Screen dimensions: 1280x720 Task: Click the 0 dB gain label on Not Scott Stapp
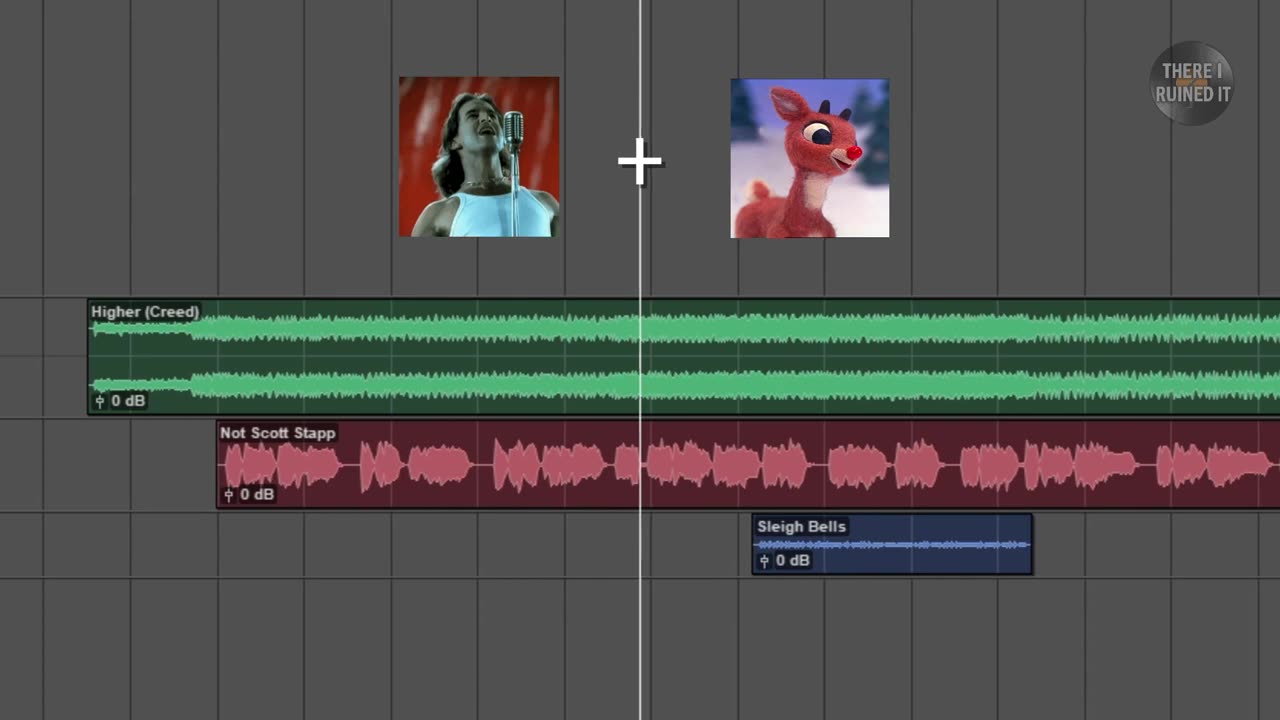257,494
